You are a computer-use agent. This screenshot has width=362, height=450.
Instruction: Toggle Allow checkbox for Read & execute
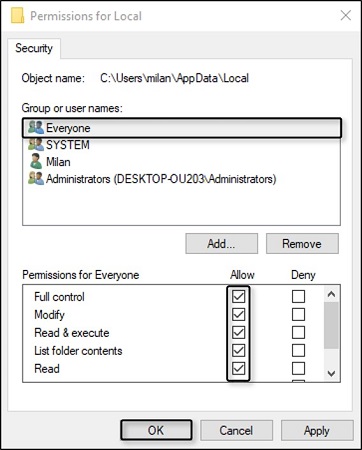(238, 332)
